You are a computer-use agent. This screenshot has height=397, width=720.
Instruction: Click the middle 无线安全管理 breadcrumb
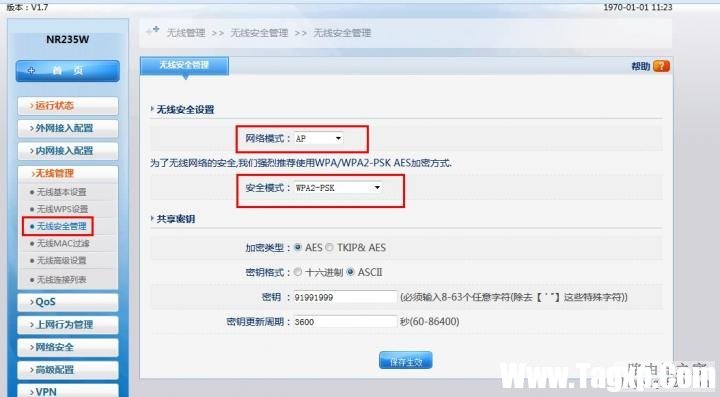click(x=259, y=33)
